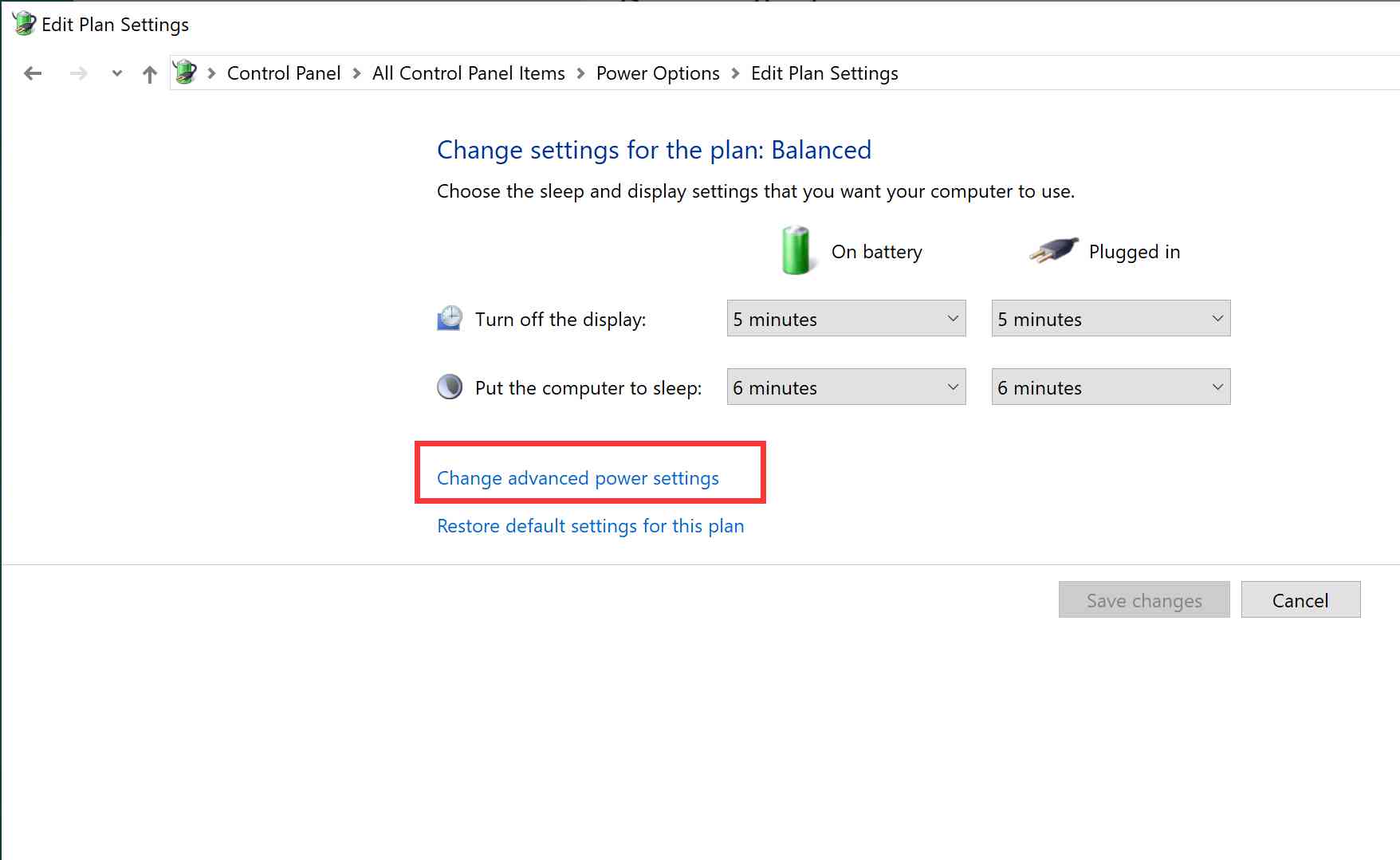Click 'Edit Plan Settings' window title text
1400x860 pixels.
115,25
